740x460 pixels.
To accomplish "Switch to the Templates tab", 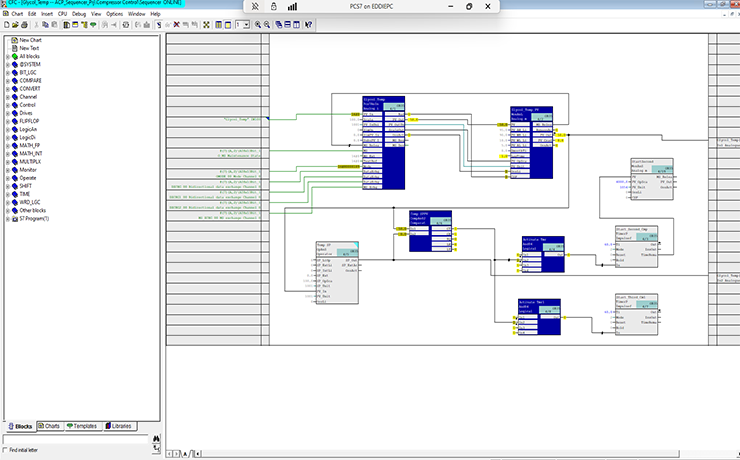I will pos(82,426).
